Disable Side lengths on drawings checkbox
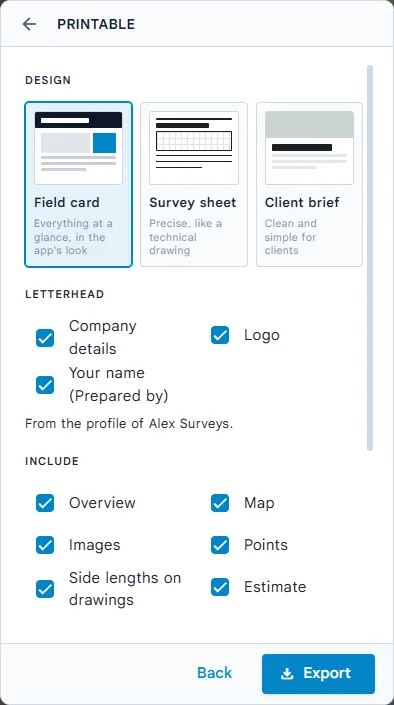Image resolution: width=394 pixels, height=705 pixels. coord(45,589)
